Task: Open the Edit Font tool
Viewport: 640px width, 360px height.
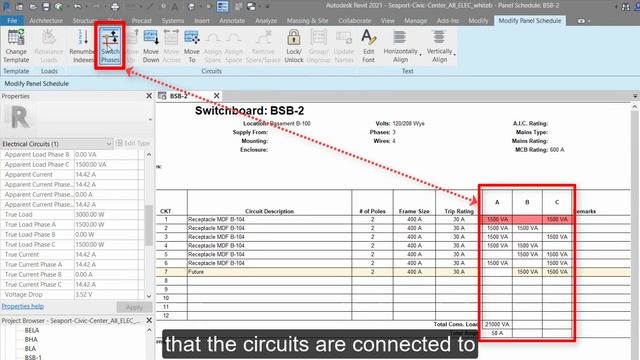Action: point(368,46)
